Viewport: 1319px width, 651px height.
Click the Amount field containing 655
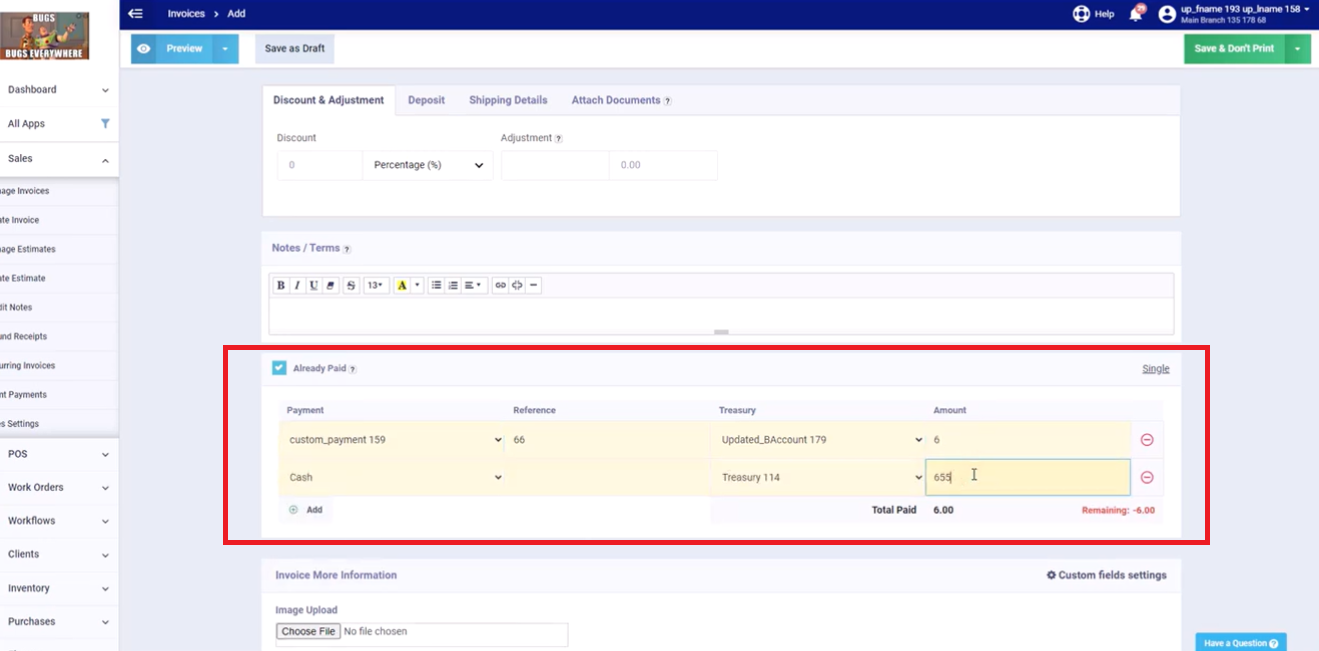[1028, 477]
